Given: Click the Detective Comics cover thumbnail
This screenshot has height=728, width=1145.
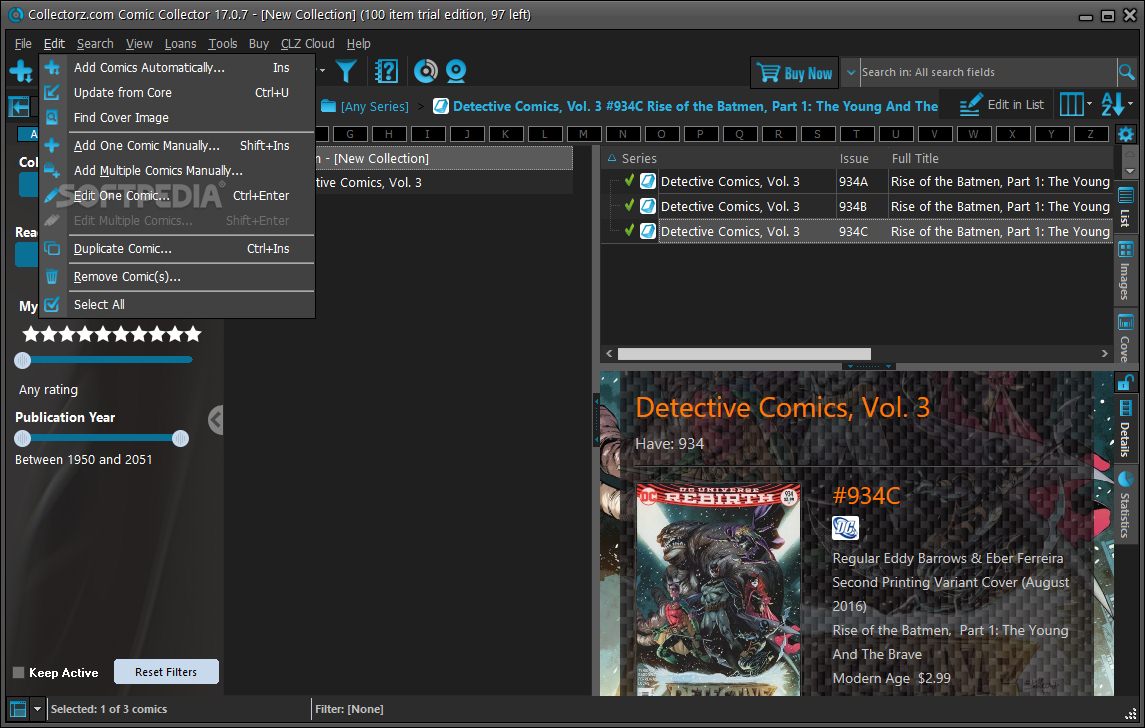Looking at the screenshot, I should 719,589.
